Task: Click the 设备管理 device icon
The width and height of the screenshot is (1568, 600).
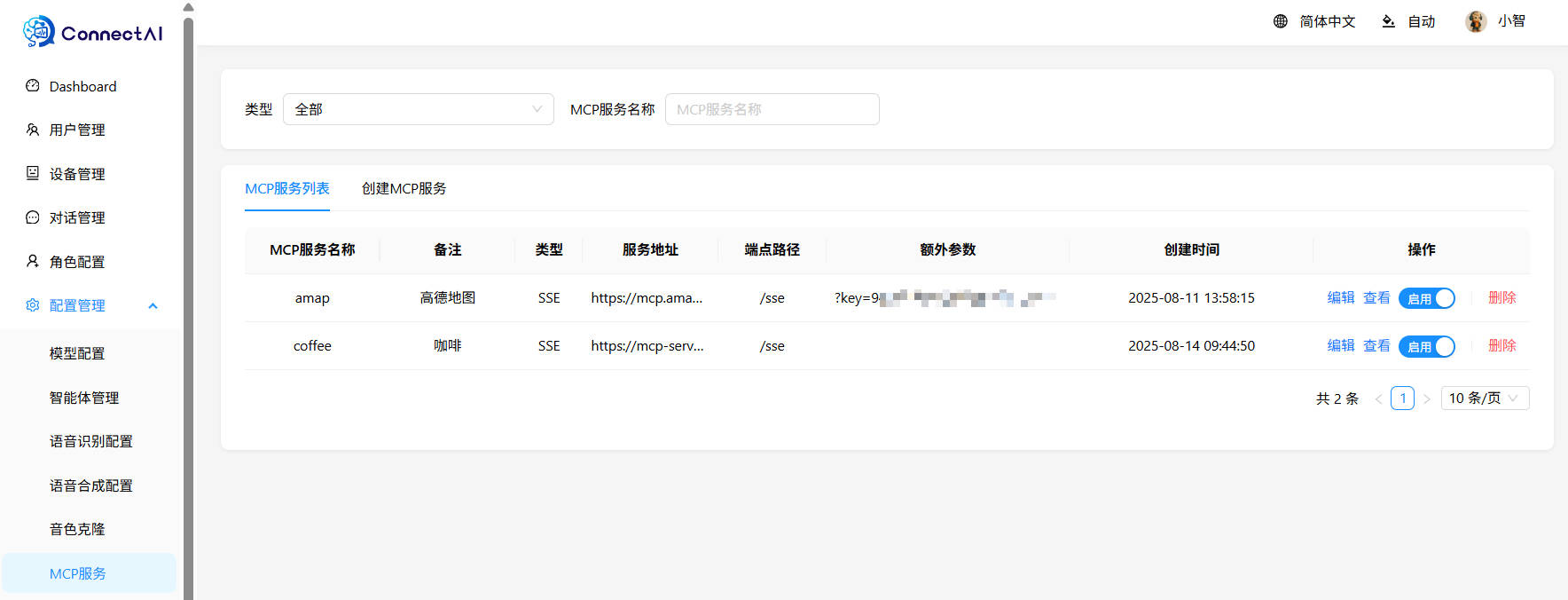Action: click(33, 173)
